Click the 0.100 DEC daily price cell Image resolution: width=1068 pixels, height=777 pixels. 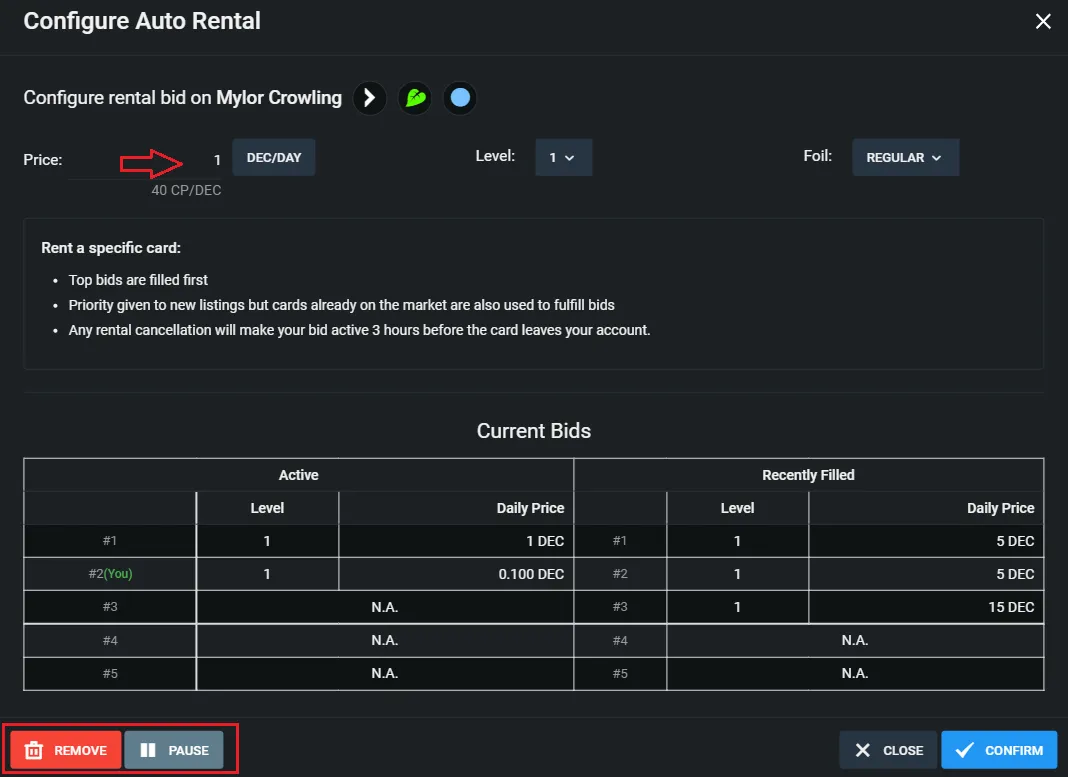click(456, 574)
